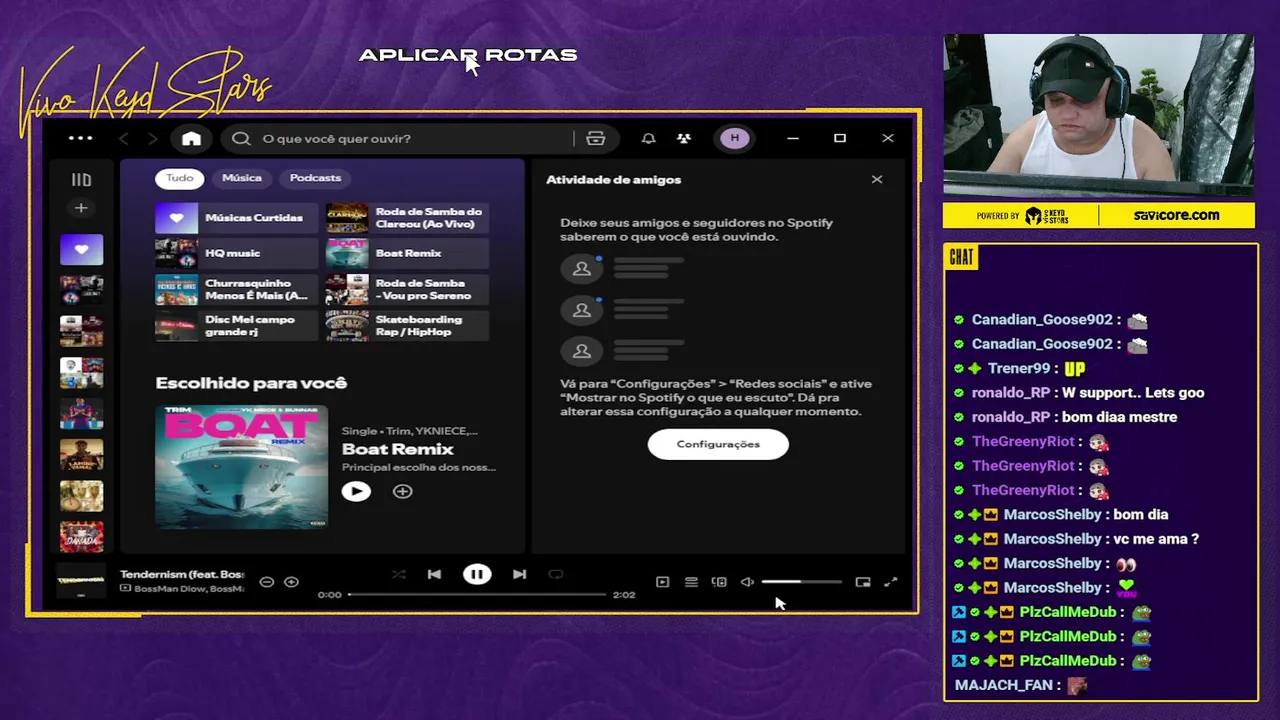Open the Browse icon in the search bar
Screen dimensions: 1280x720
coord(595,138)
